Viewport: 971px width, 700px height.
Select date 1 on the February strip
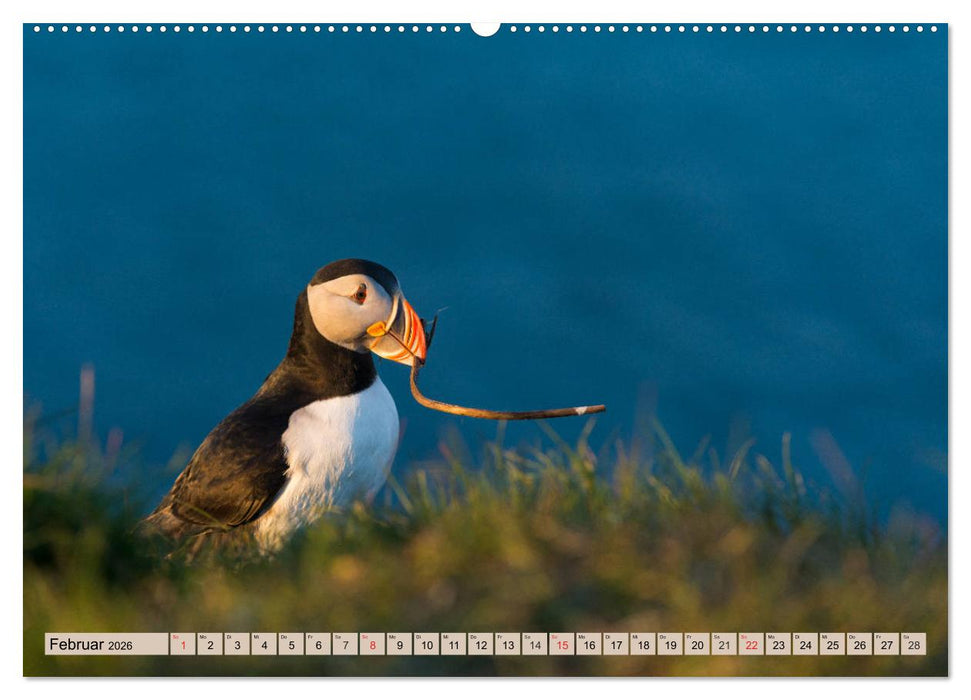(x=182, y=645)
